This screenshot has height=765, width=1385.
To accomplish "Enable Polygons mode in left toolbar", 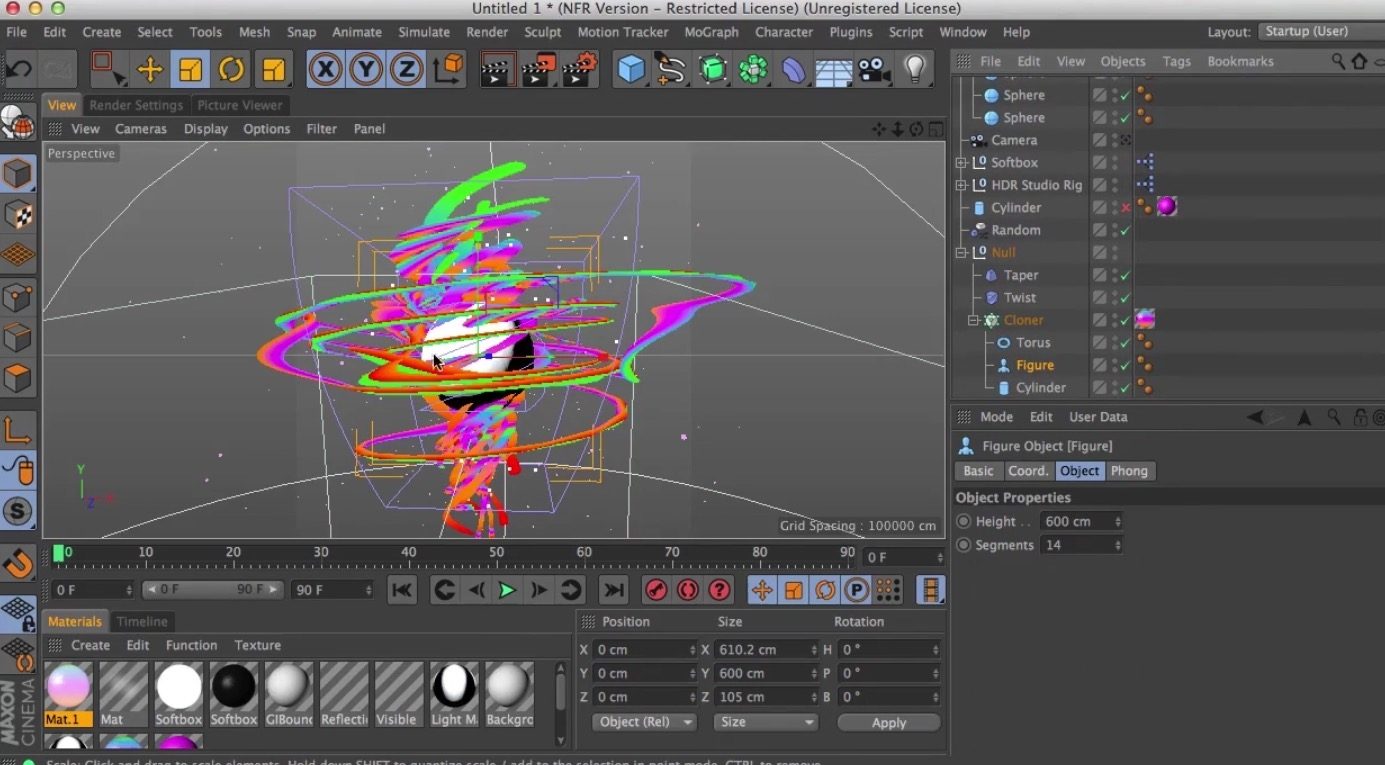I will (x=18, y=379).
